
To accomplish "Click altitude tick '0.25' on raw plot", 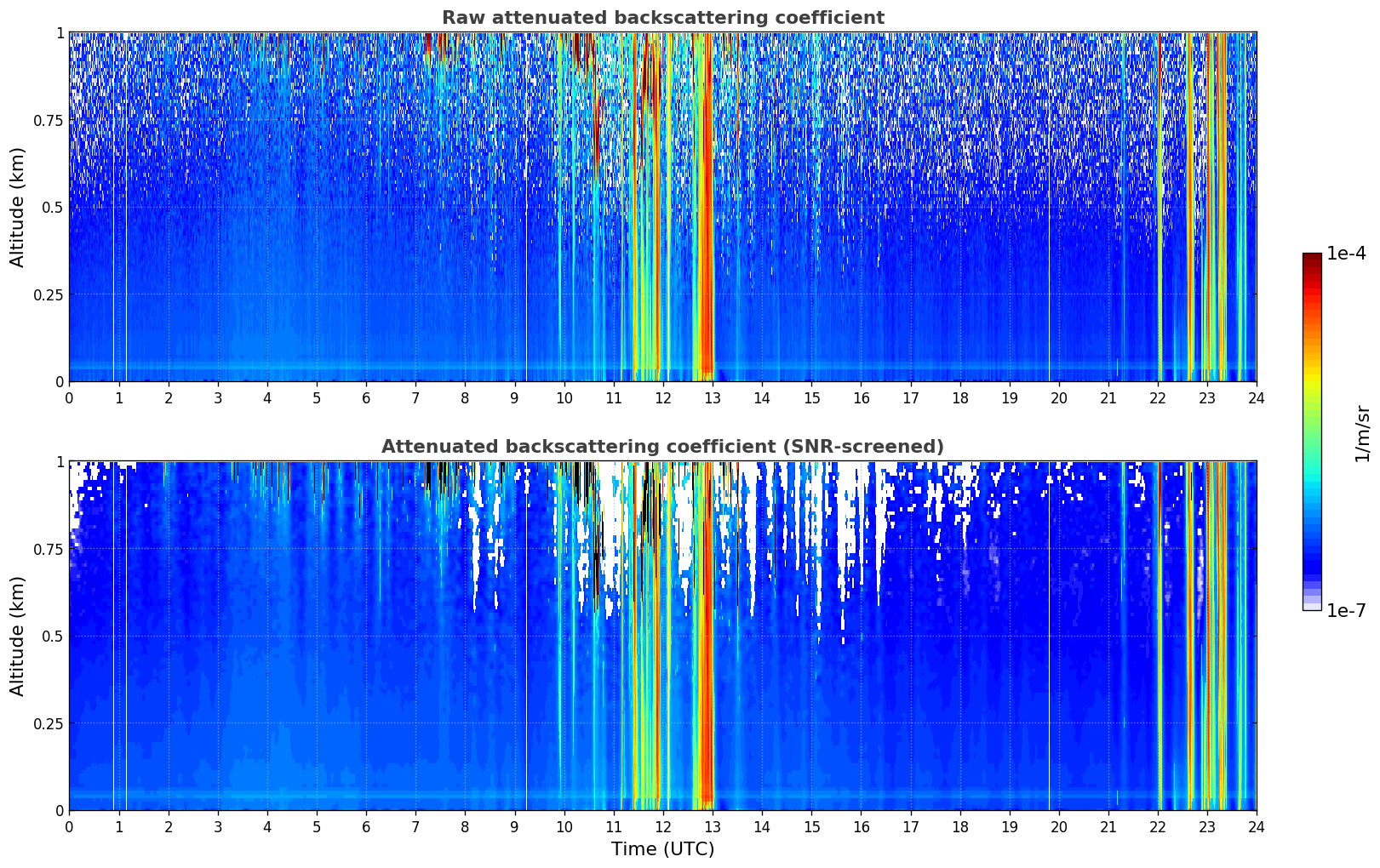I will pyautogui.click(x=49, y=295).
